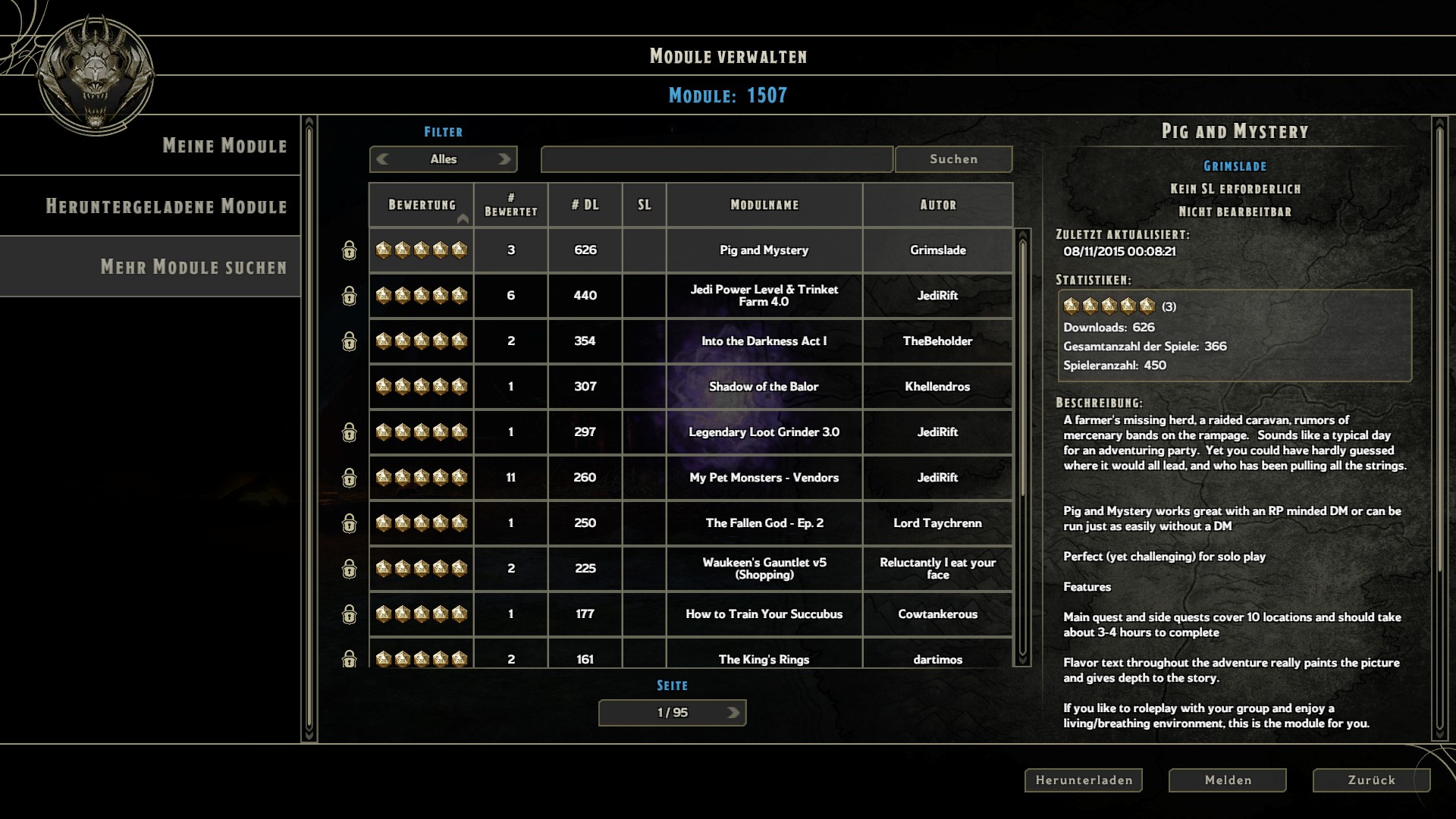The image size is (1456, 819).
Task: Click the lock icon beside Waukeen's Gauntlet v5
Action: pos(349,569)
